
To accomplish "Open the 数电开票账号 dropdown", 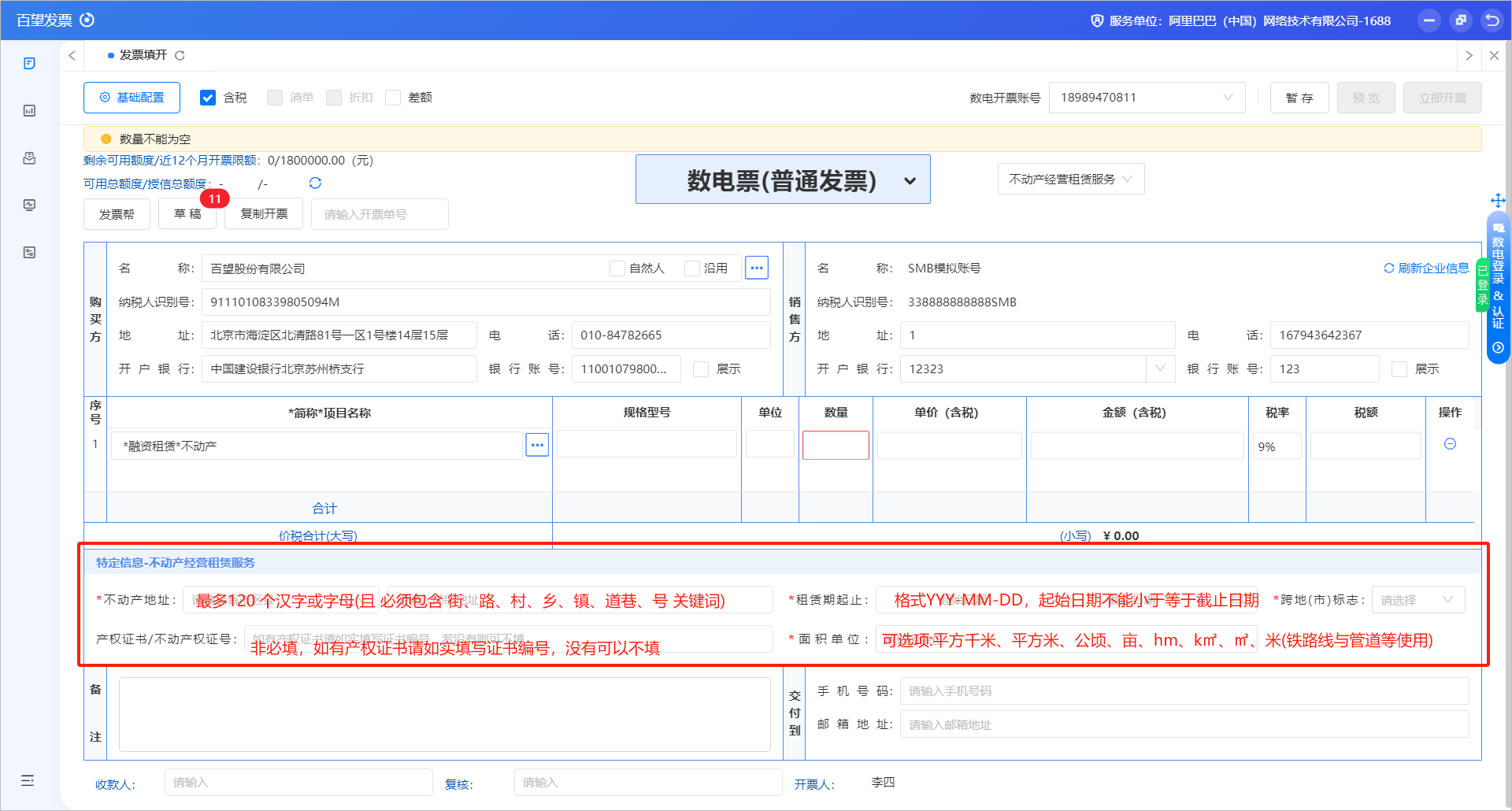I will point(1147,98).
